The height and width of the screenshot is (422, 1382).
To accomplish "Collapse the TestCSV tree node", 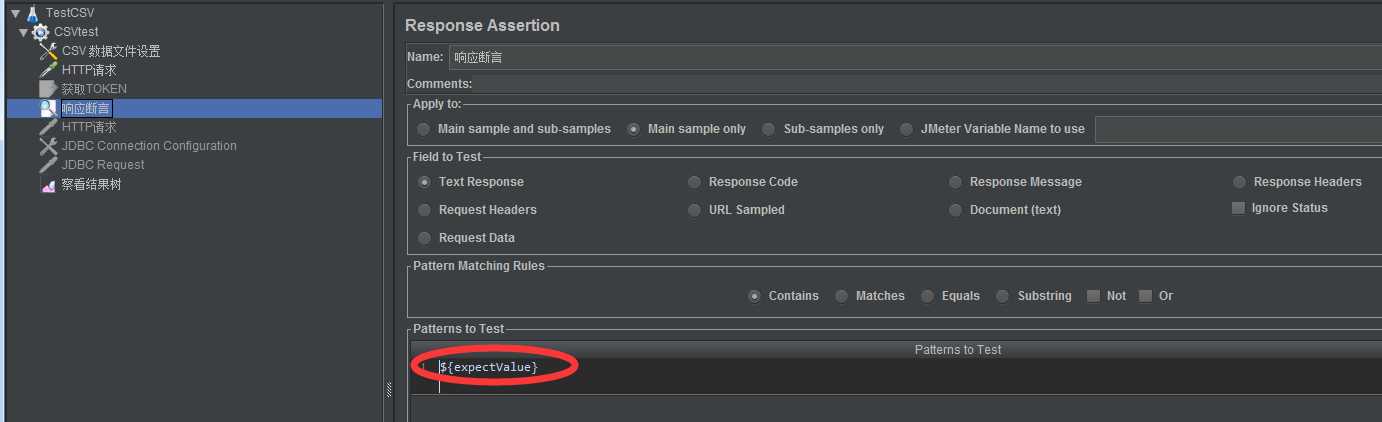I will click(15, 13).
